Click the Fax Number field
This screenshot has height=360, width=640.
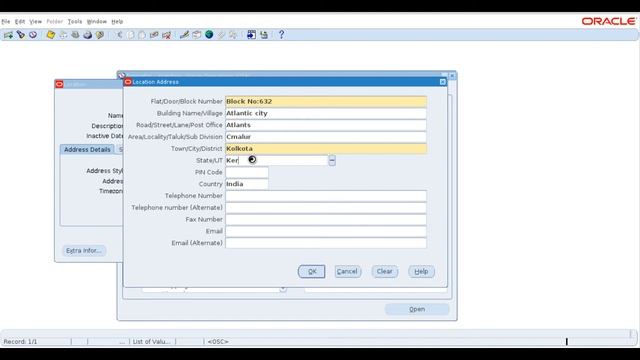tap(326, 220)
